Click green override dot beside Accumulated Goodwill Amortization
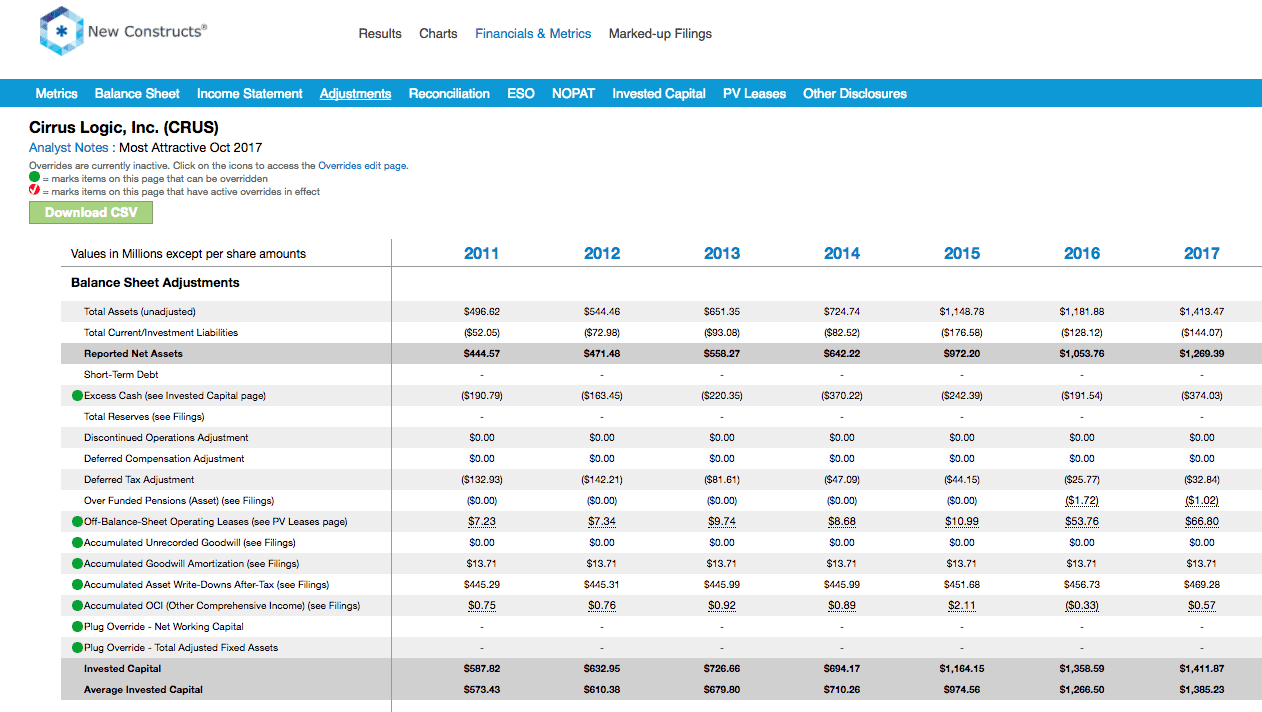 click(x=78, y=564)
